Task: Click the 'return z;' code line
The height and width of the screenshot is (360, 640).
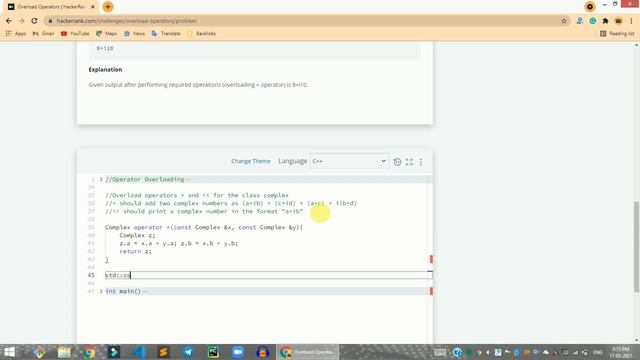Action: pos(136,251)
